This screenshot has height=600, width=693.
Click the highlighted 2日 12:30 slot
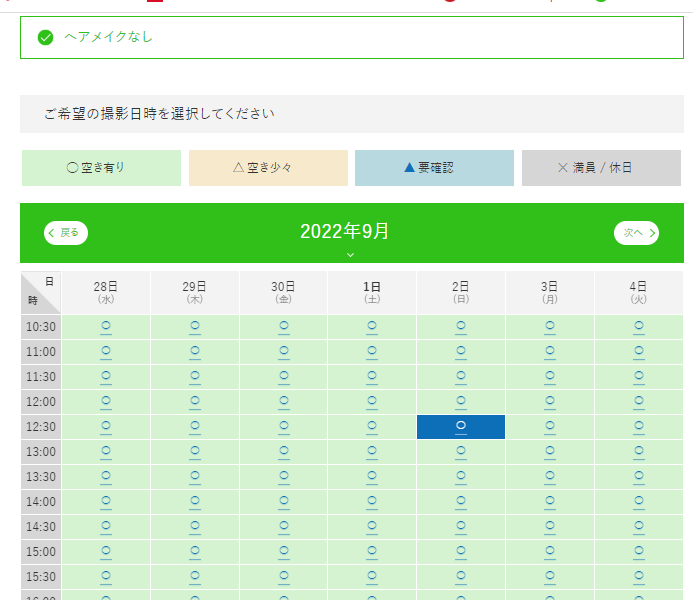pyautogui.click(x=461, y=426)
